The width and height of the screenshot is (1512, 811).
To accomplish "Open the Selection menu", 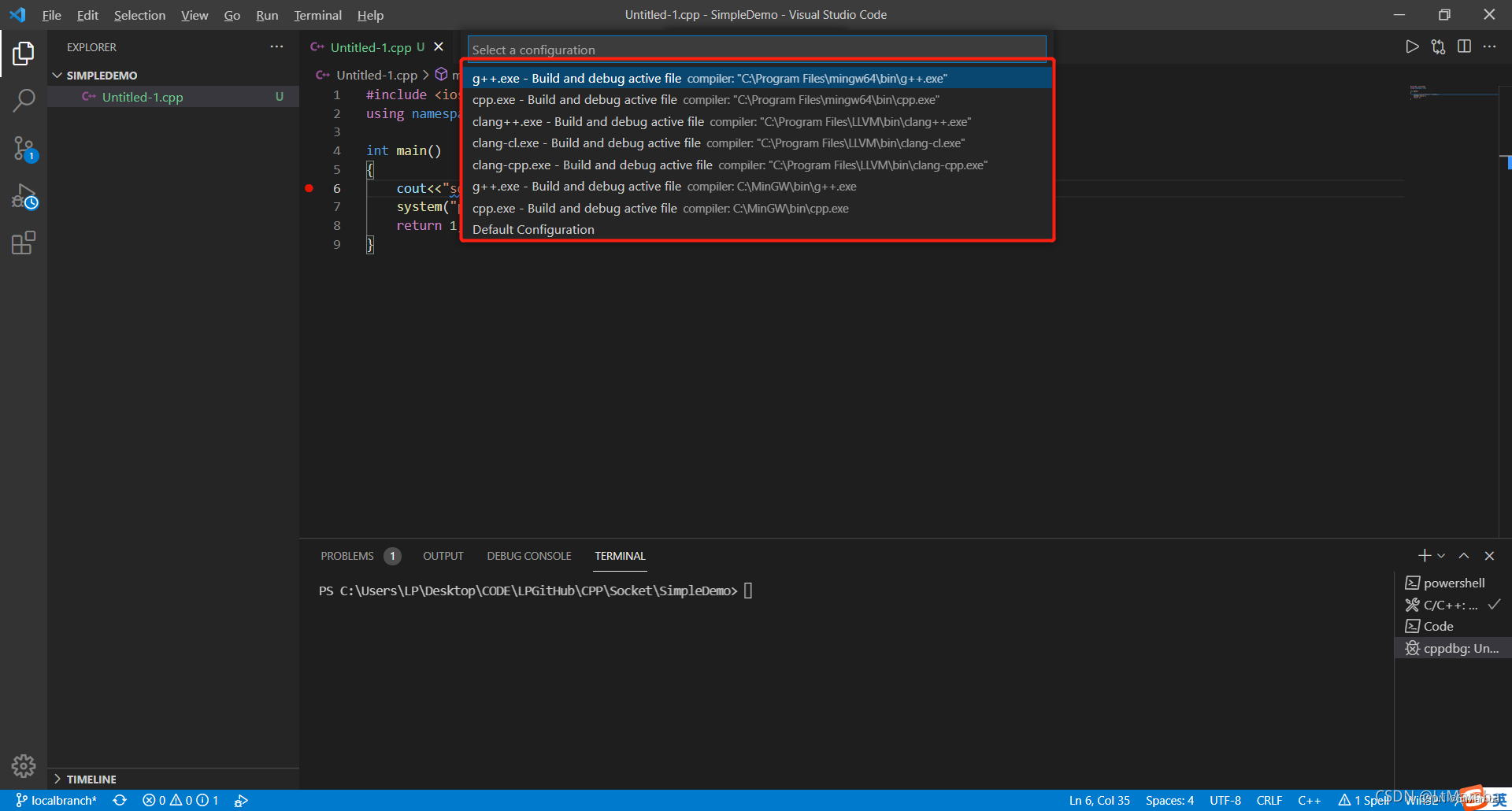I will click(139, 15).
